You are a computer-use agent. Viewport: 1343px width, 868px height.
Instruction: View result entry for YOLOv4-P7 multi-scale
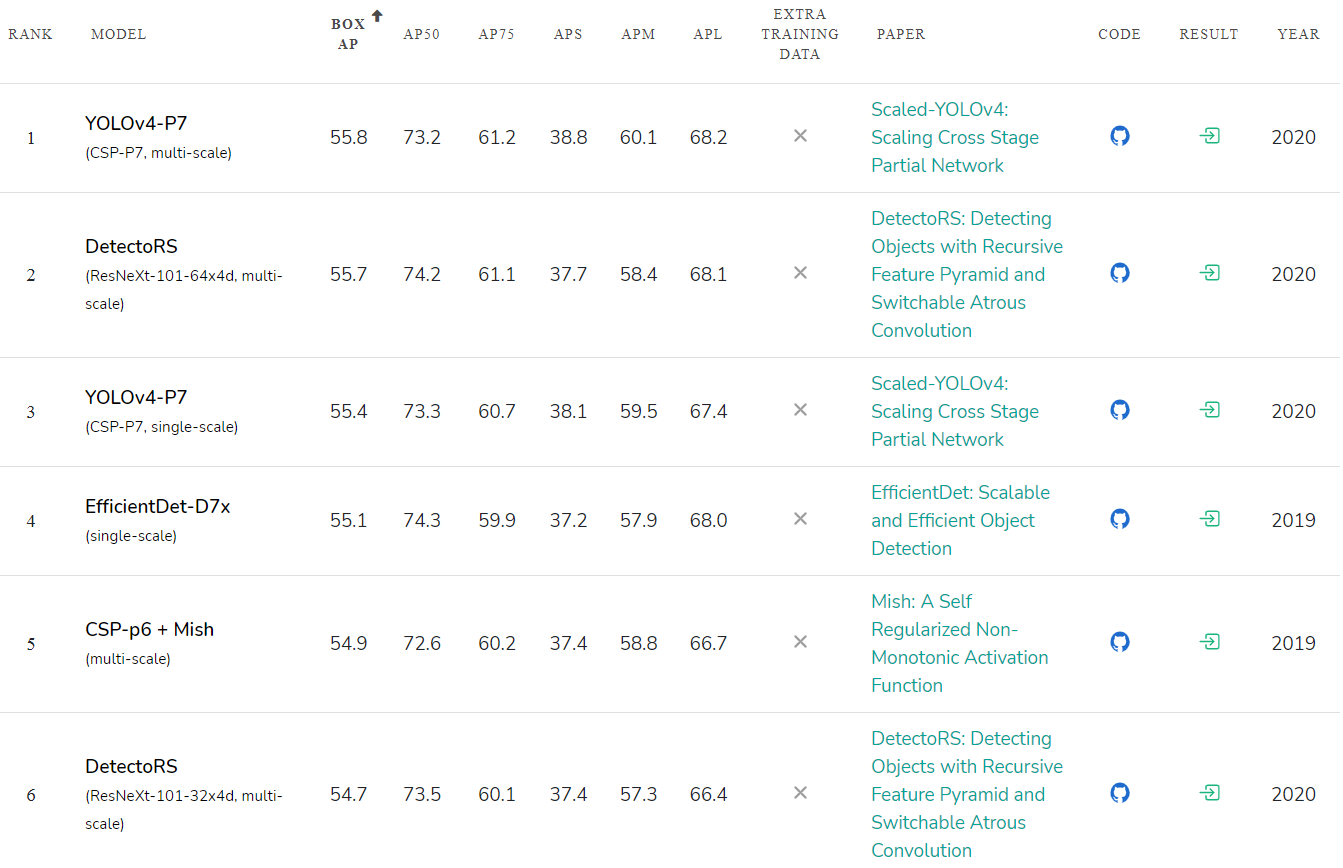[x=1209, y=136]
